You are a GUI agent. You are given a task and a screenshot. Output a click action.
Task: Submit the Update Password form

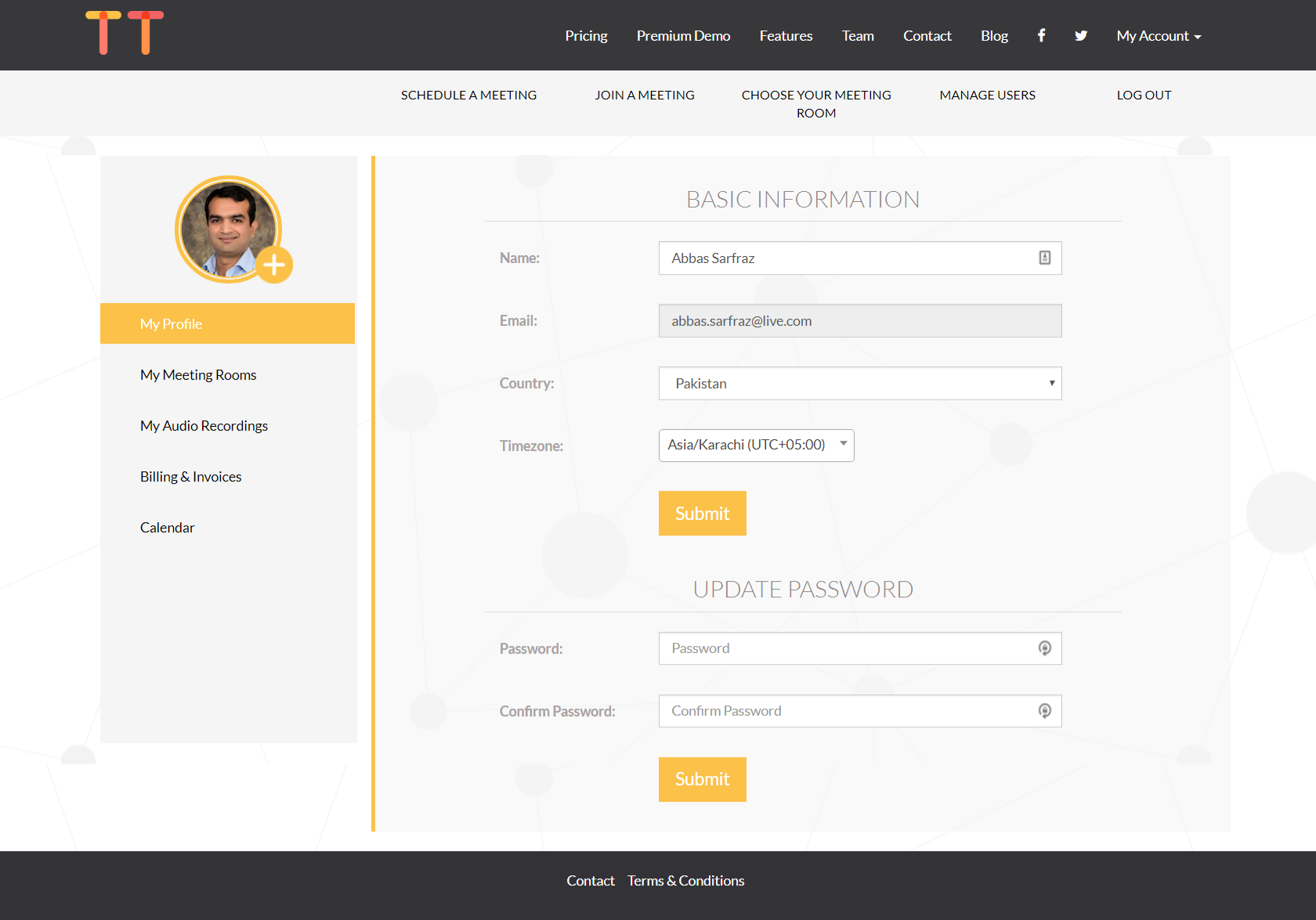tap(702, 779)
